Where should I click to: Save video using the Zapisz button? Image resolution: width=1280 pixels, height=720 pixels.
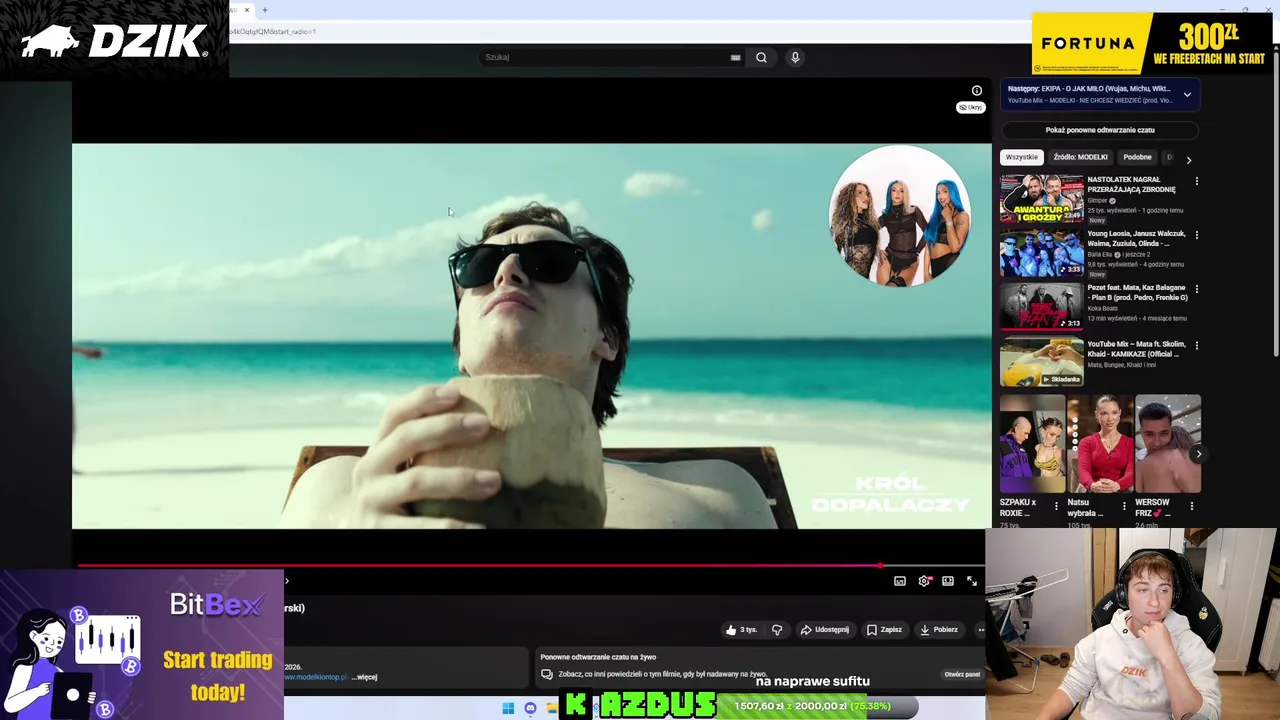884,630
